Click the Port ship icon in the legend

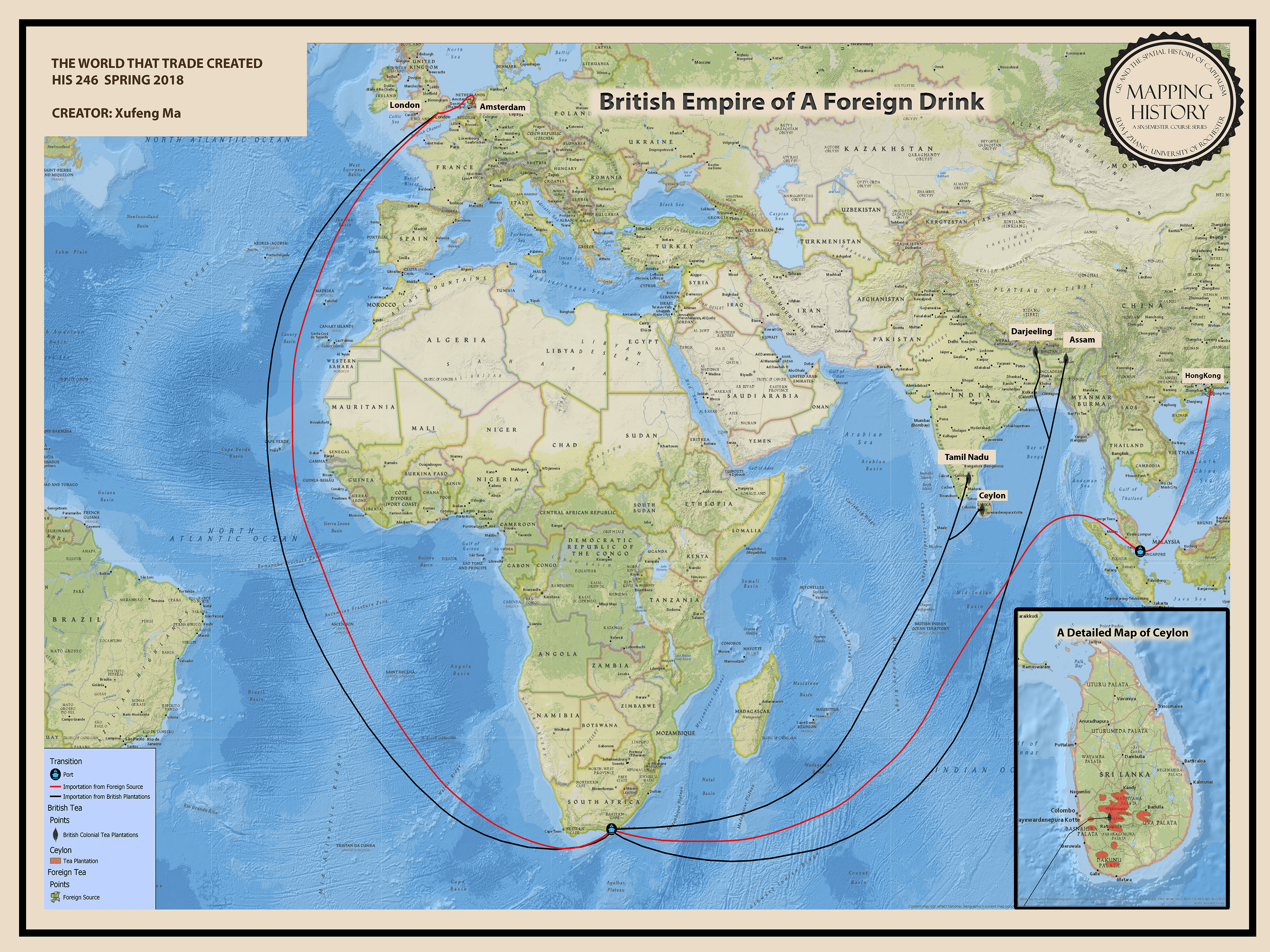tap(55, 774)
